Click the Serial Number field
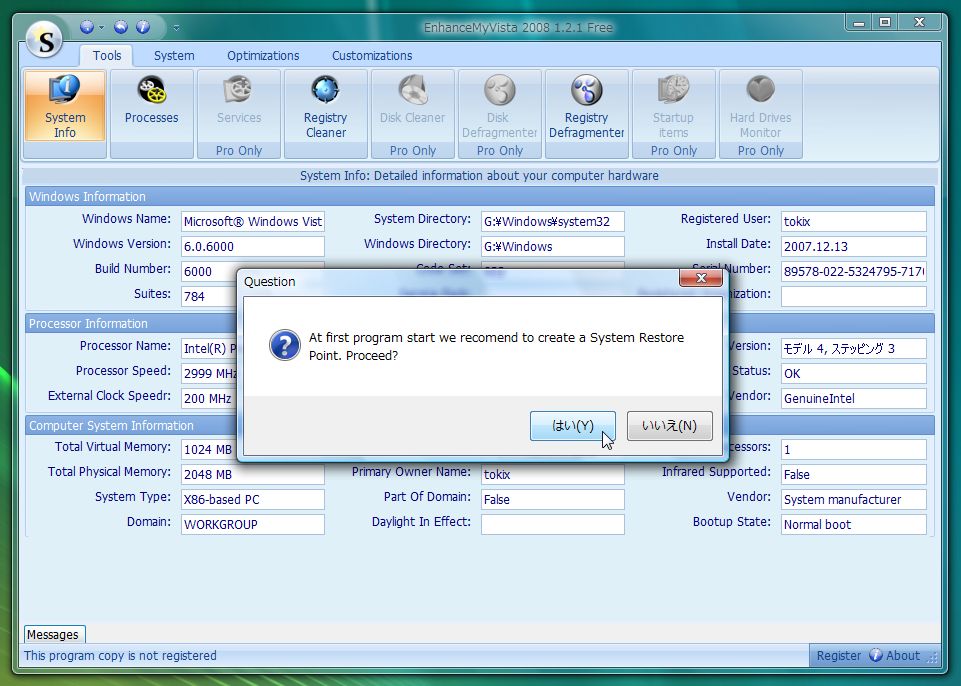The width and height of the screenshot is (961, 686). [x=853, y=272]
